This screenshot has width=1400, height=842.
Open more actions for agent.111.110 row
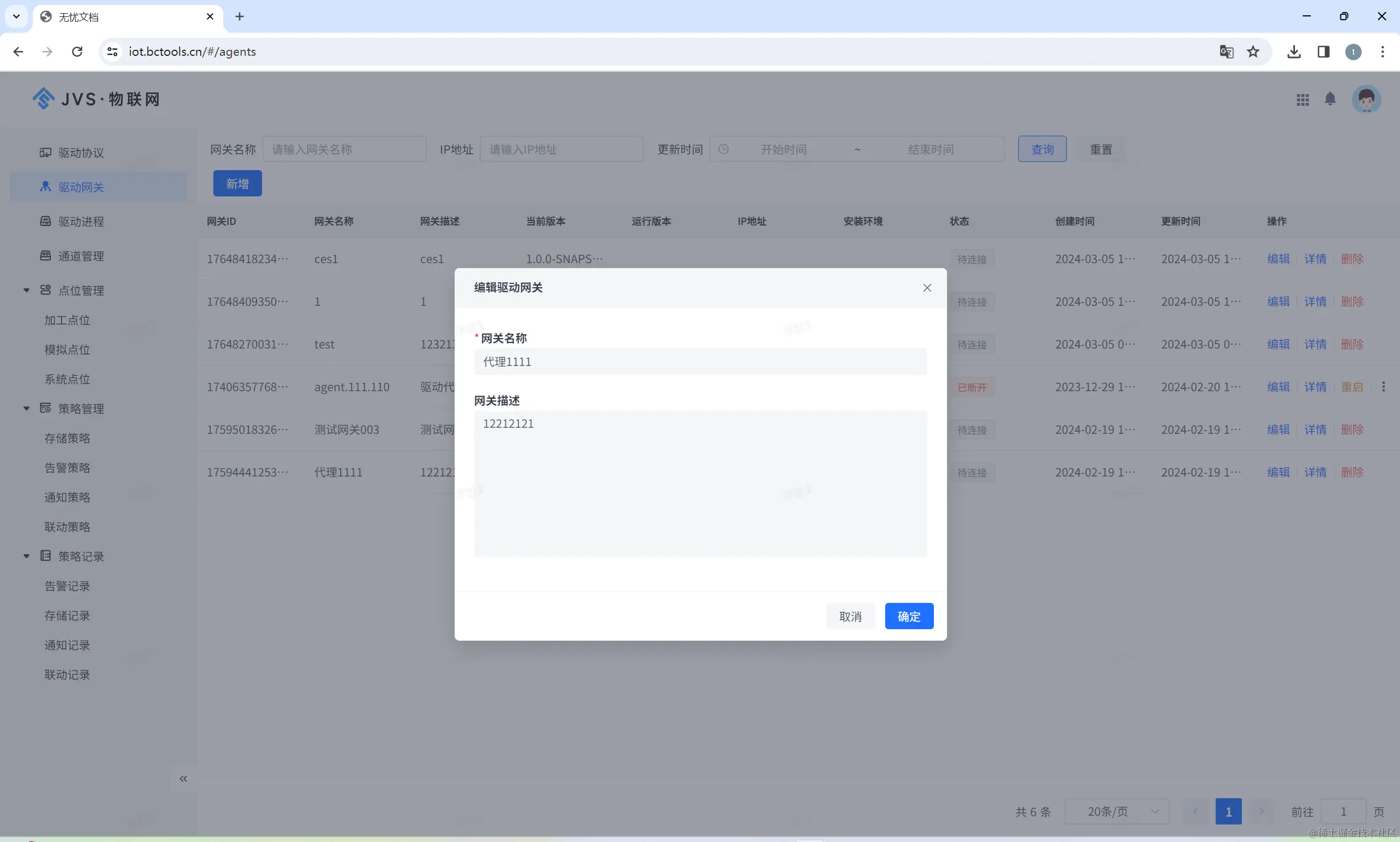(x=1383, y=387)
